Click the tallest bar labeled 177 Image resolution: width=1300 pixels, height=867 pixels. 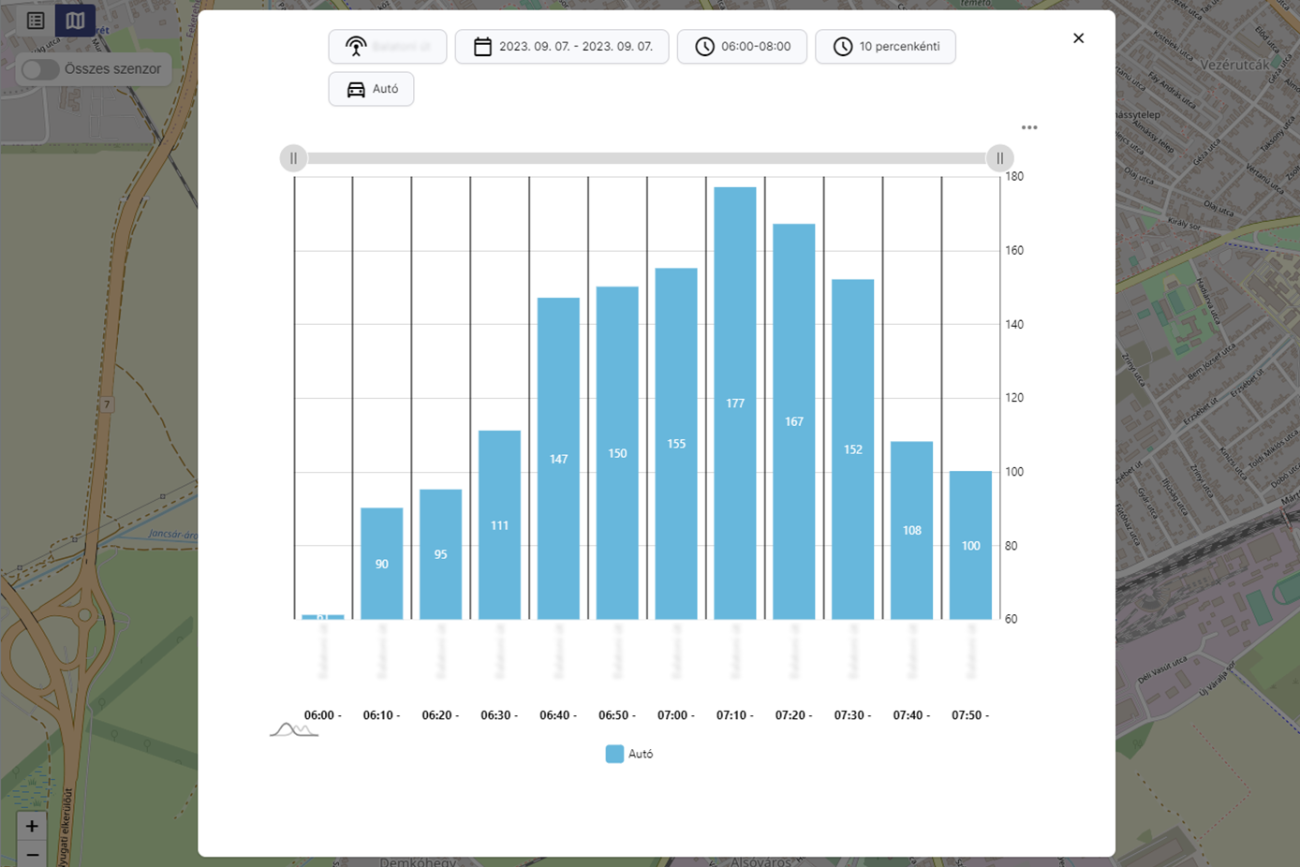[735, 403]
